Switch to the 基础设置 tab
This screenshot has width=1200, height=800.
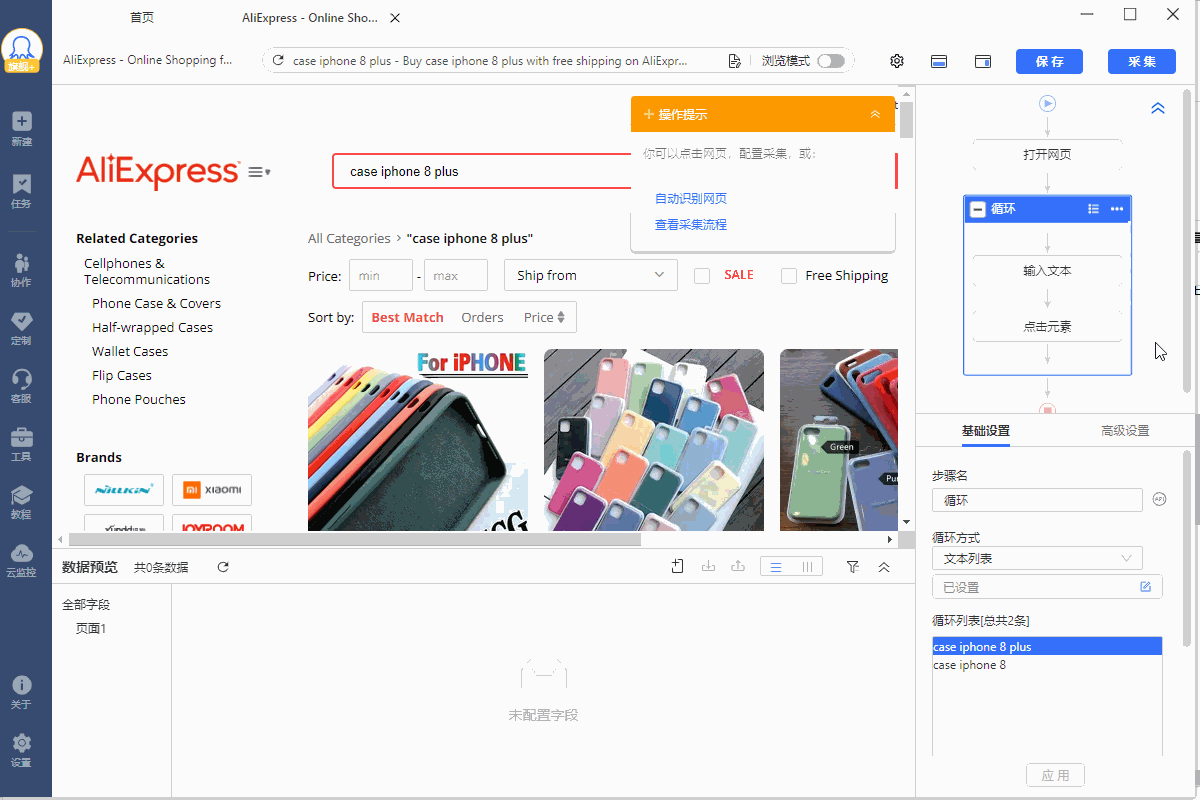[x=986, y=431]
